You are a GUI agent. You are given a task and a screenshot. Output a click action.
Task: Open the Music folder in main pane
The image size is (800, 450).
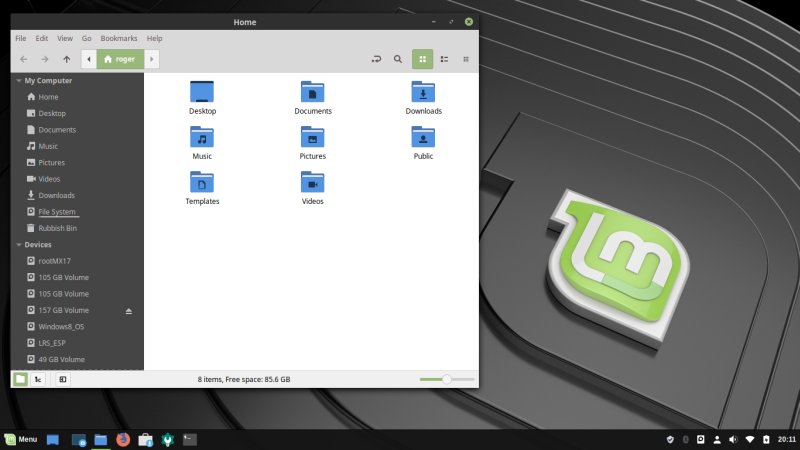pyautogui.click(x=202, y=138)
